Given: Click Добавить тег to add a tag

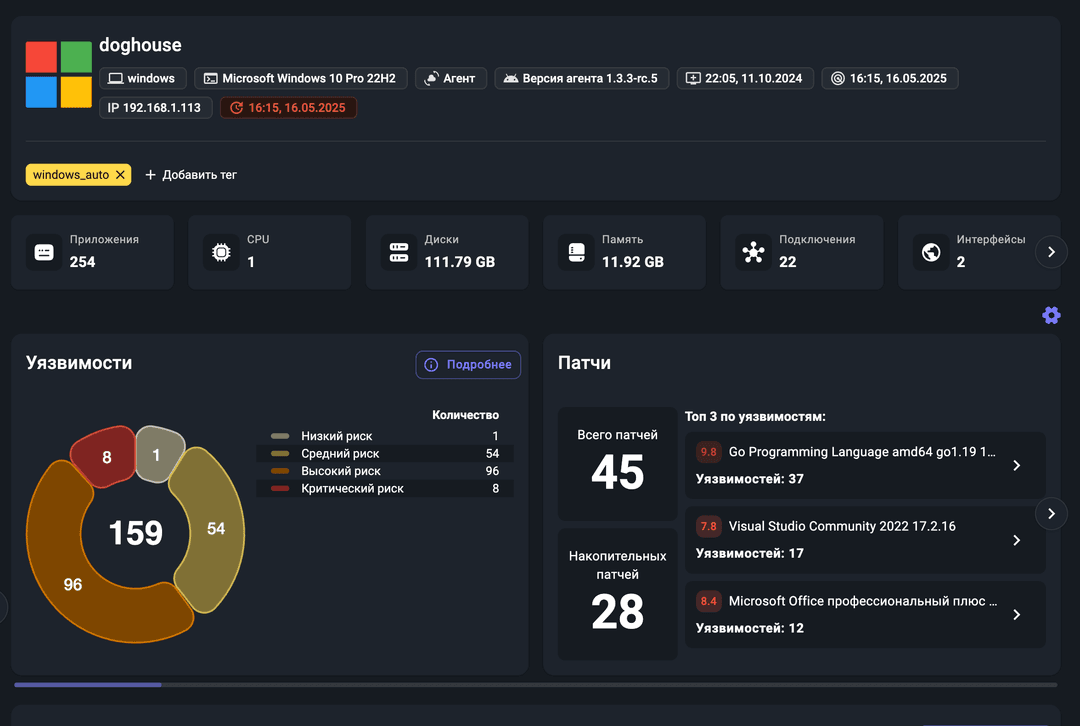Looking at the screenshot, I should click(x=191, y=175).
